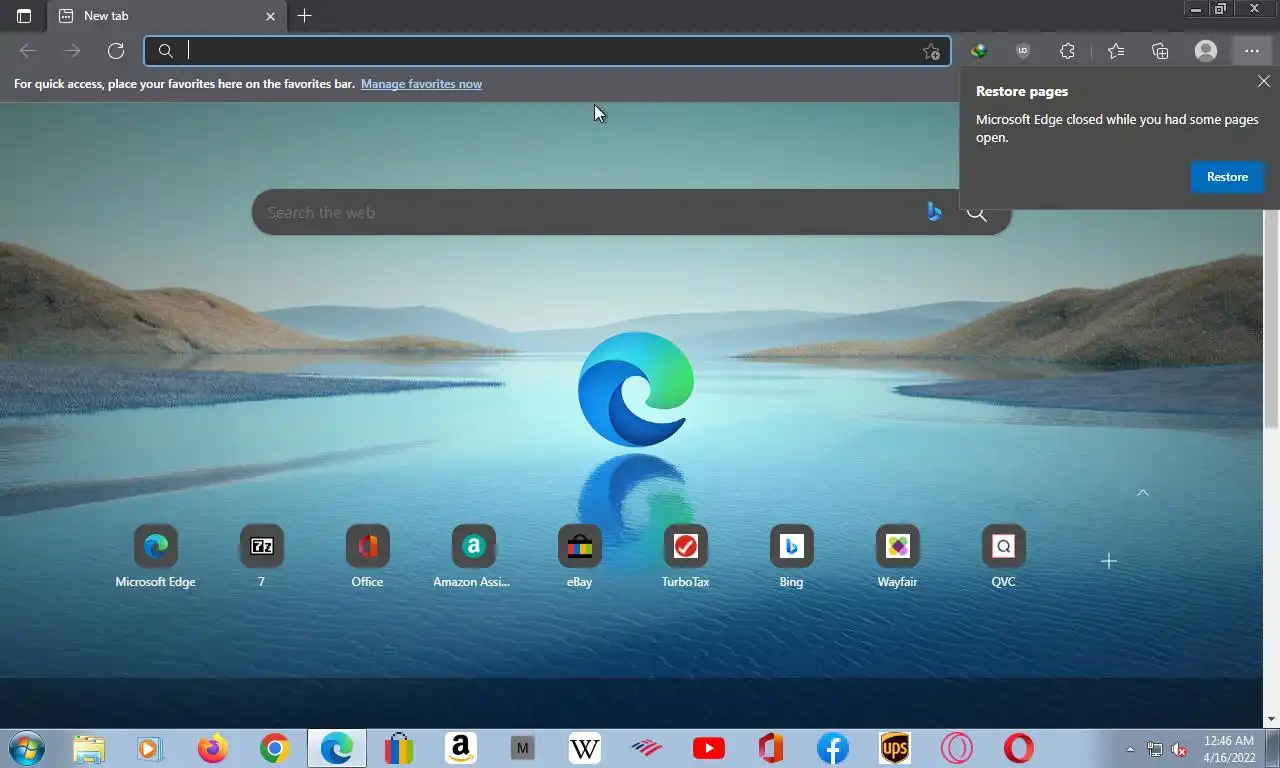Open a new tab with plus button

click(304, 16)
